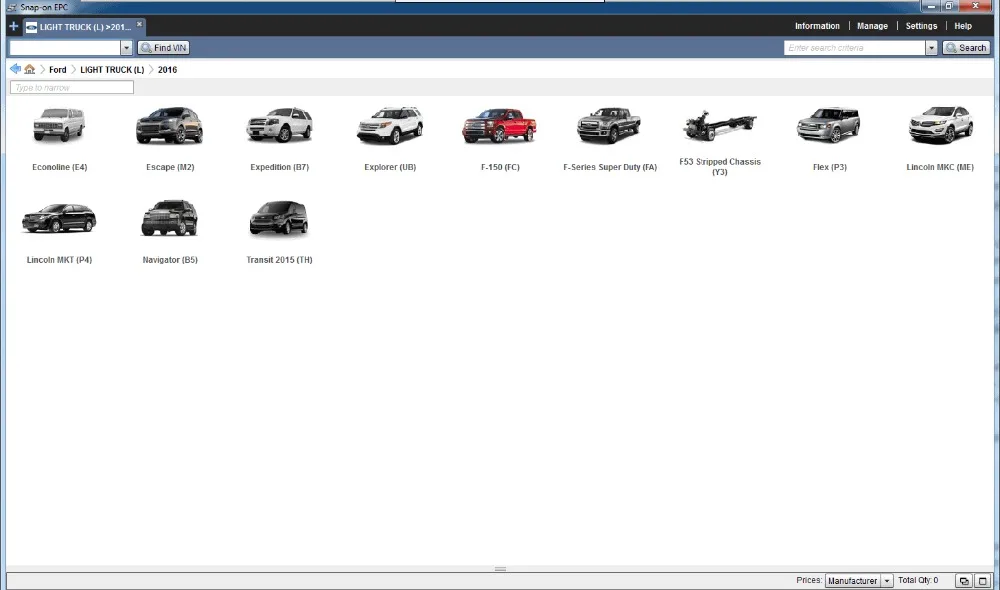Select the Transit 2015 (TH) image

click(279, 218)
